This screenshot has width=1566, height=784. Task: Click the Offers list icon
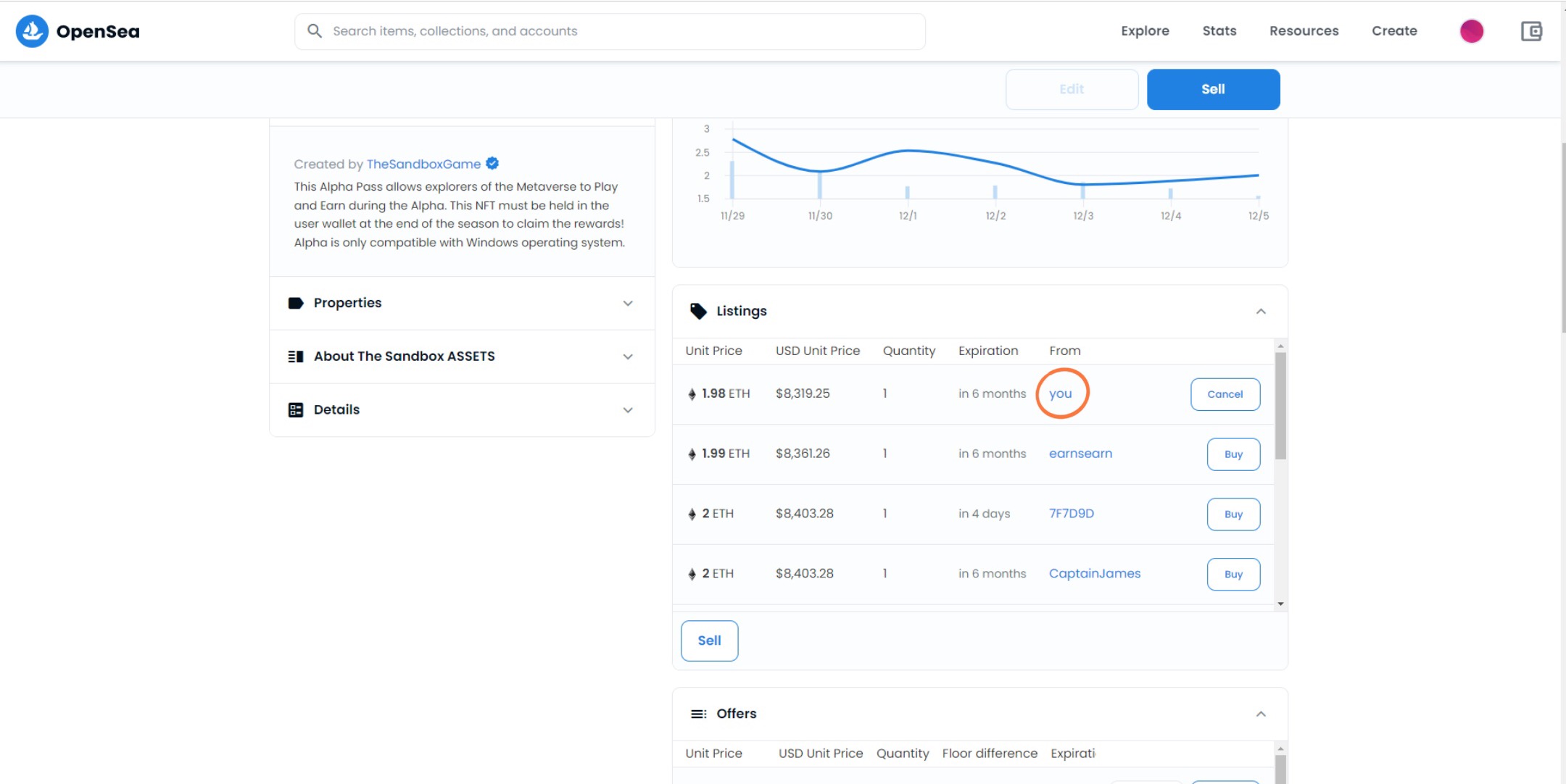pyautogui.click(x=698, y=714)
